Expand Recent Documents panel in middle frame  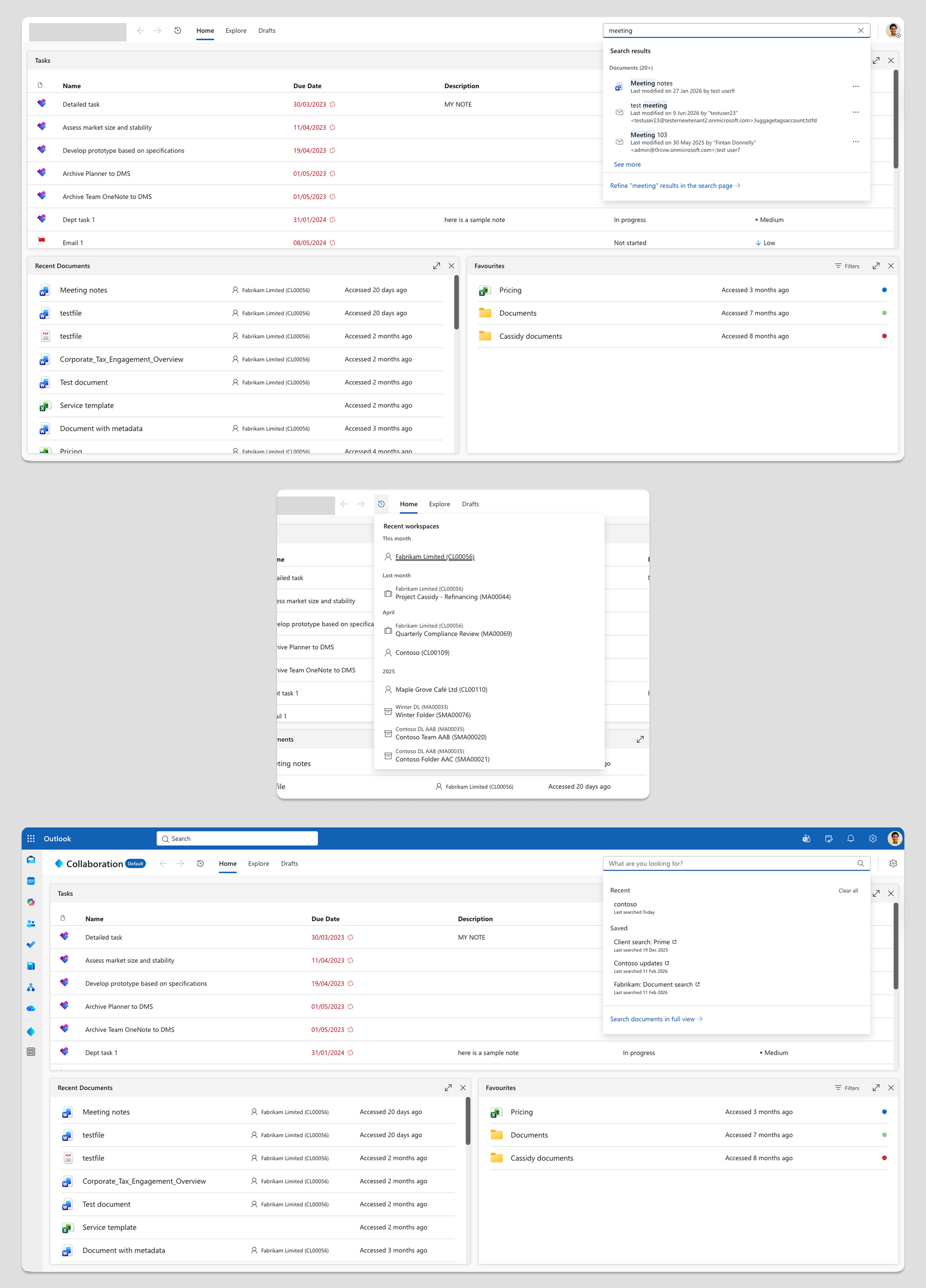pyautogui.click(x=640, y=739)
